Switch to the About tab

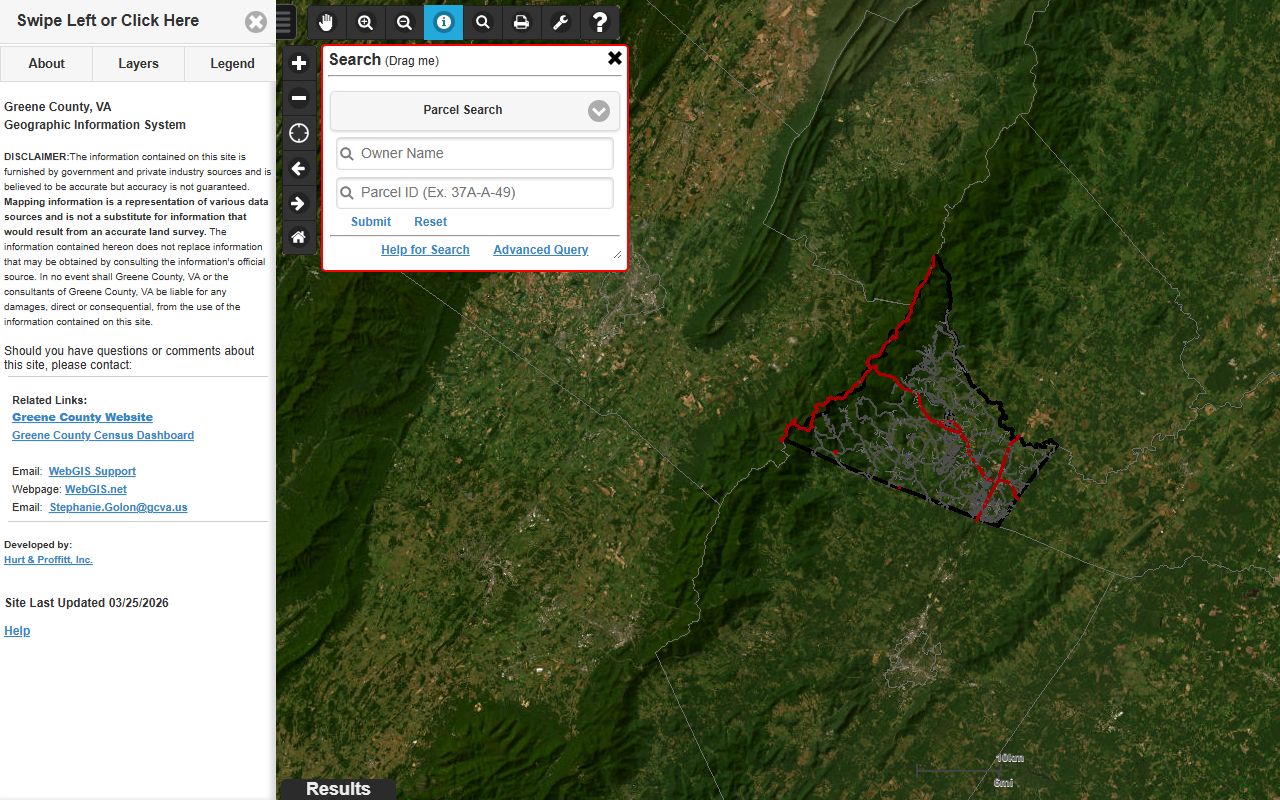46,63
